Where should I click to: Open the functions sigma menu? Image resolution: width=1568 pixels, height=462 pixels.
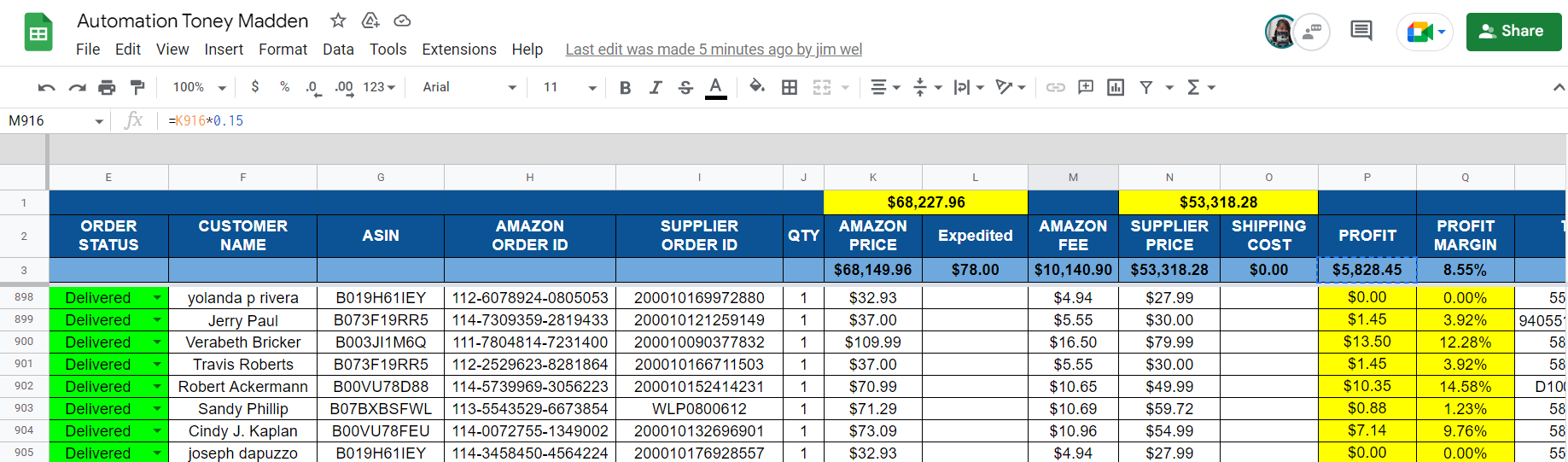coord(1200,87)
